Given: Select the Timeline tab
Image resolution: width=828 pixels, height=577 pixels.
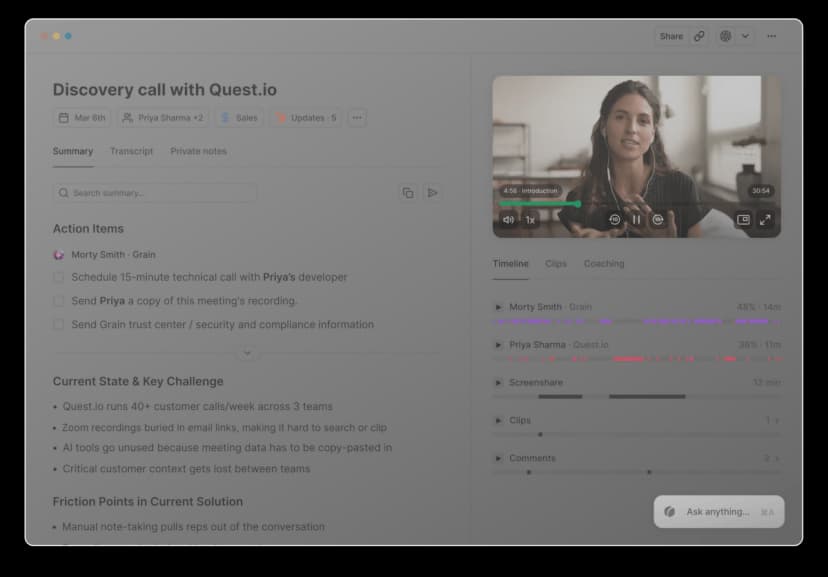Looking at the screenshot, I should 511,263.
